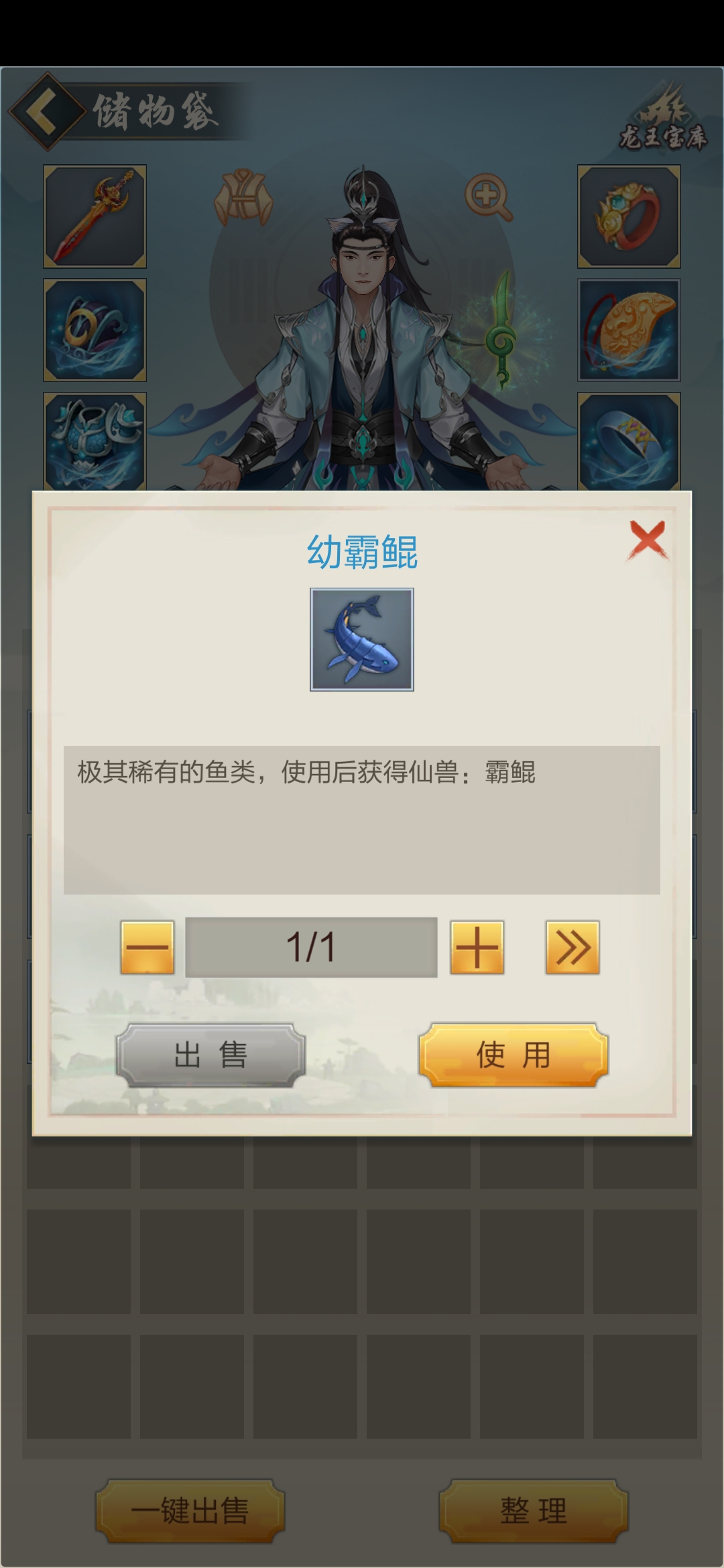This screenshot has height=1568, width=724.
Task: Click the 一键出售 one-click sell button
Action: click(190, 1511)
